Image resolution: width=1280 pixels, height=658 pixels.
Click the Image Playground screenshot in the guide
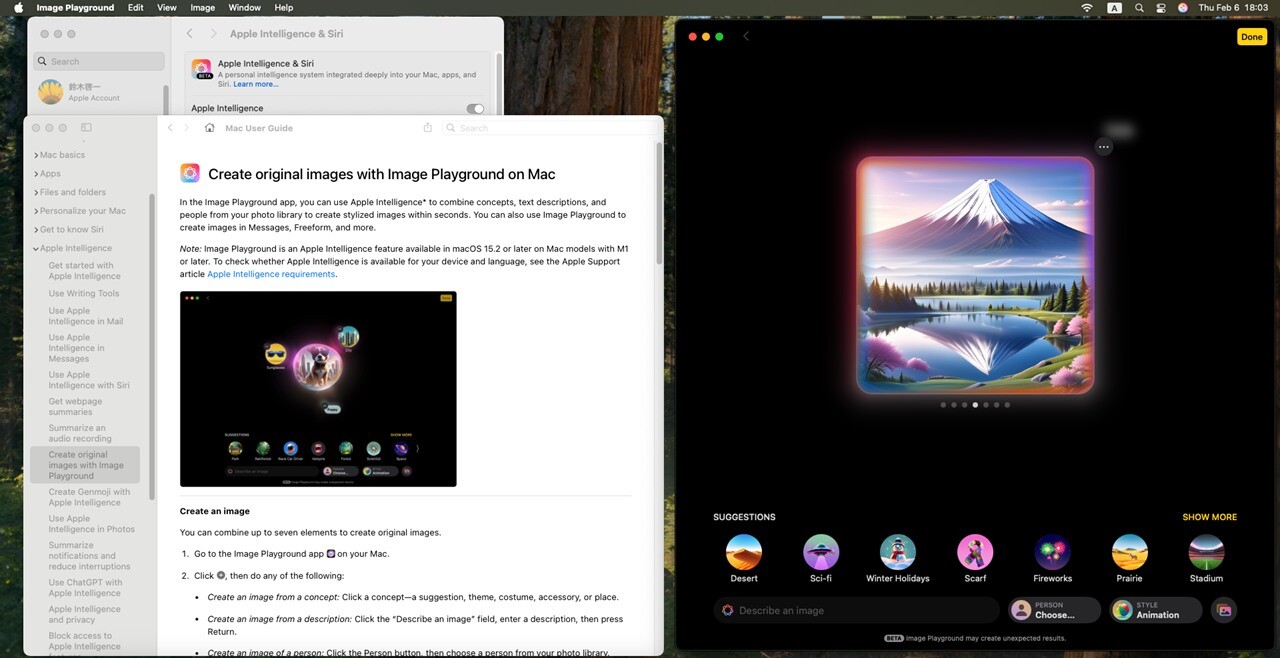(318, 389)
